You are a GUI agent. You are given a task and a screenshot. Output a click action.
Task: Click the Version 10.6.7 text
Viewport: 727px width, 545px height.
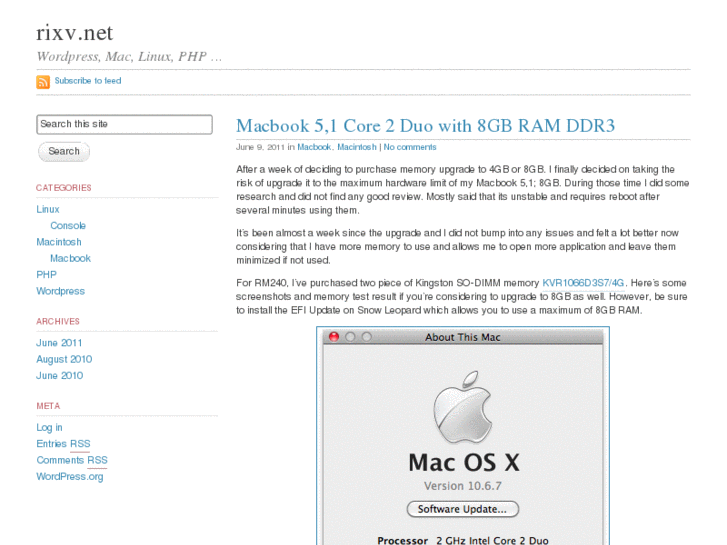coord(463,486)
